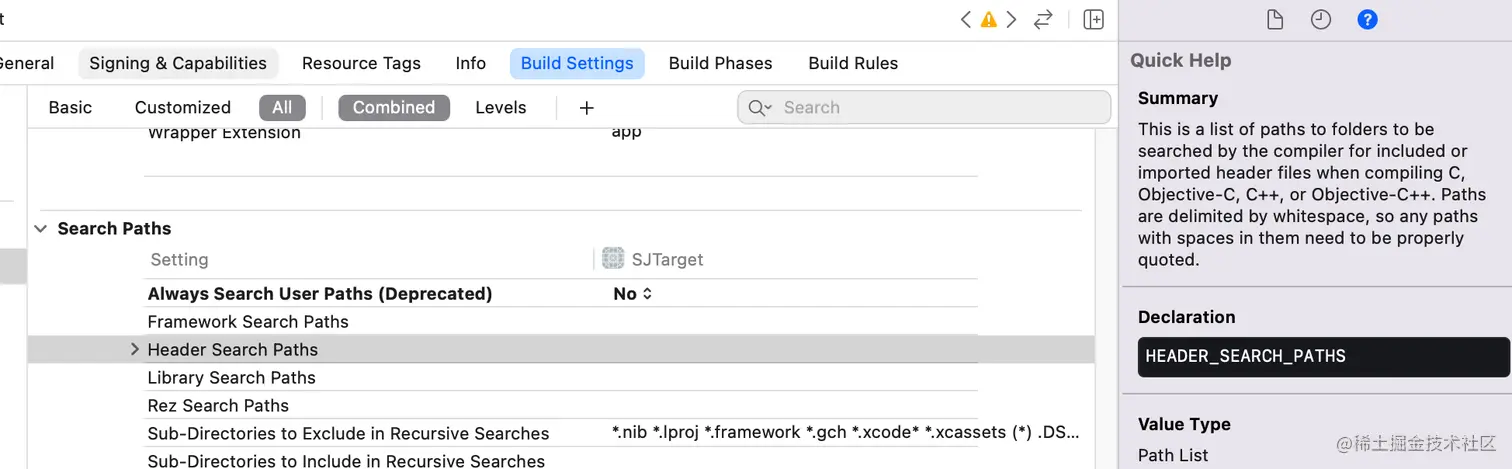Collapse the Search Paths section
This screenshot has width=1512, height=469.
[41, 229]
